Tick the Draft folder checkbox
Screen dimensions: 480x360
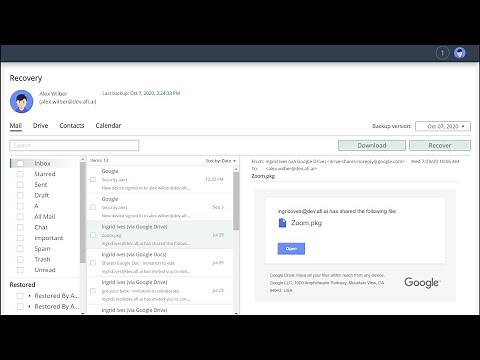[20, 195]
